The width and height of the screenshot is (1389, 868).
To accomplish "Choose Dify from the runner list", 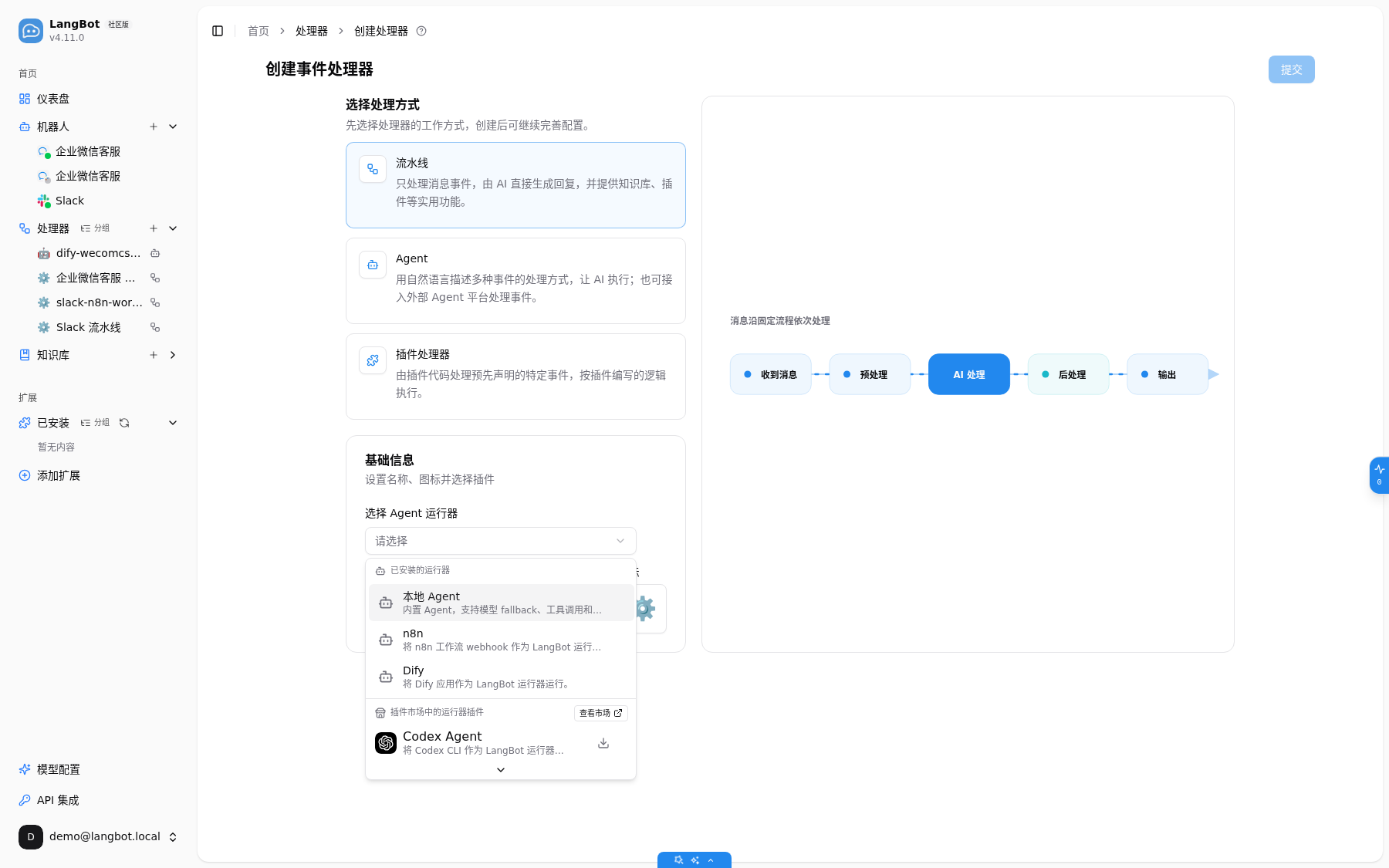I will tap(501, 677).
